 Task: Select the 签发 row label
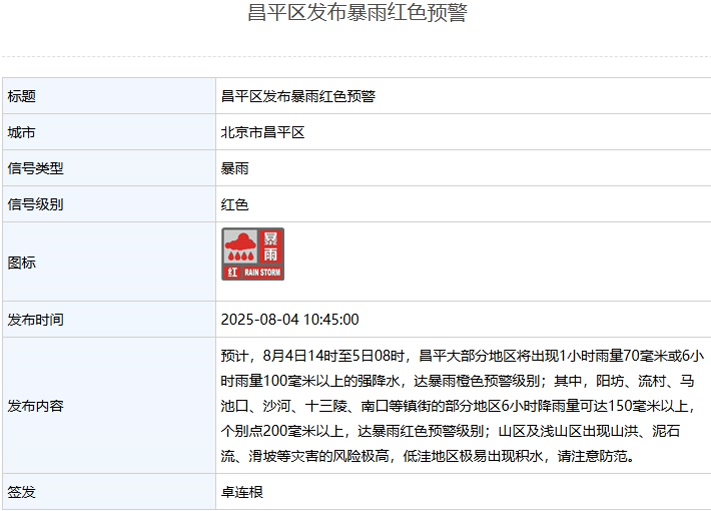tap(22, 493)
